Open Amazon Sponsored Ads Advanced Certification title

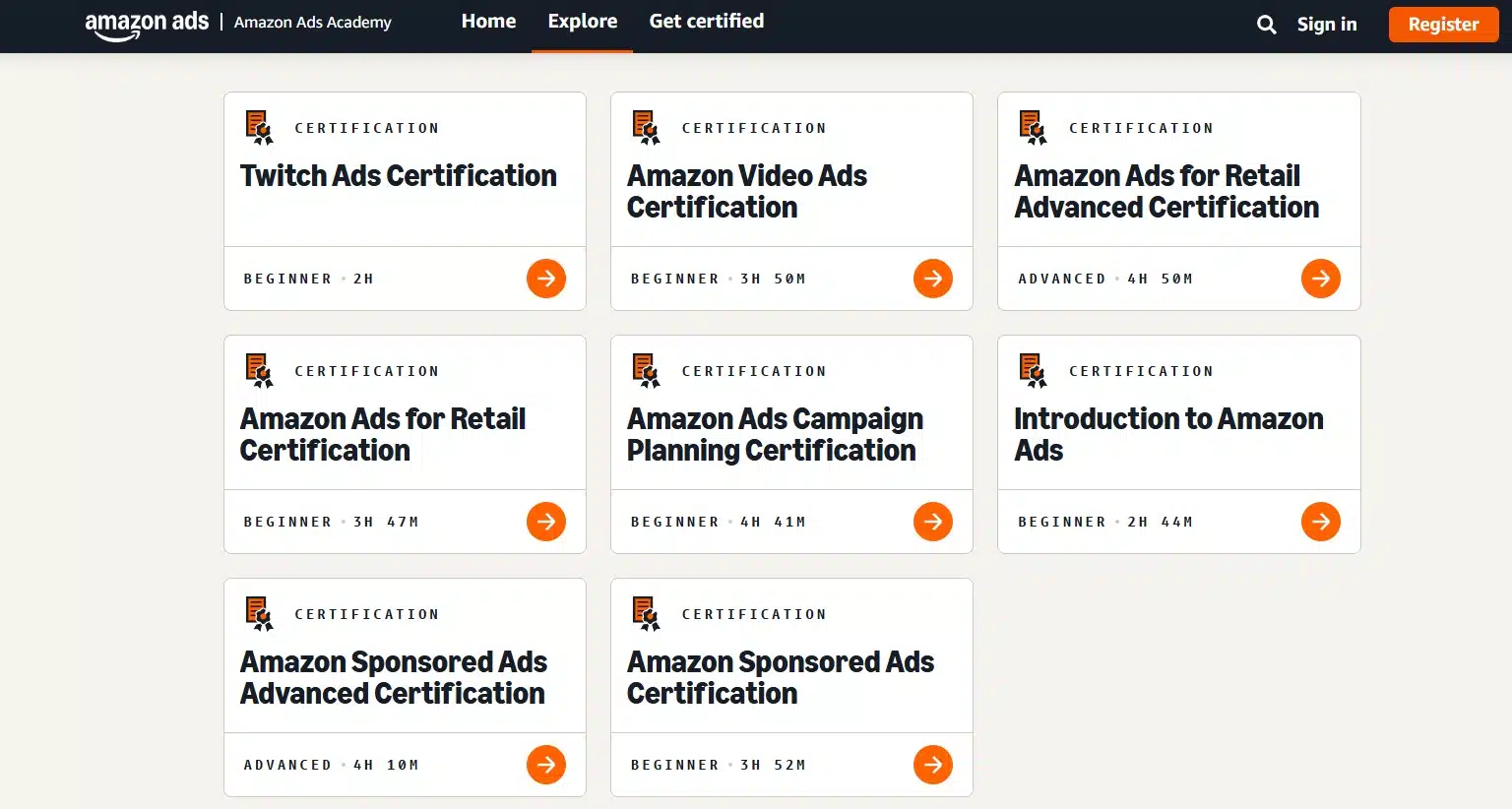pyautogui.click(x=394, y=678)
